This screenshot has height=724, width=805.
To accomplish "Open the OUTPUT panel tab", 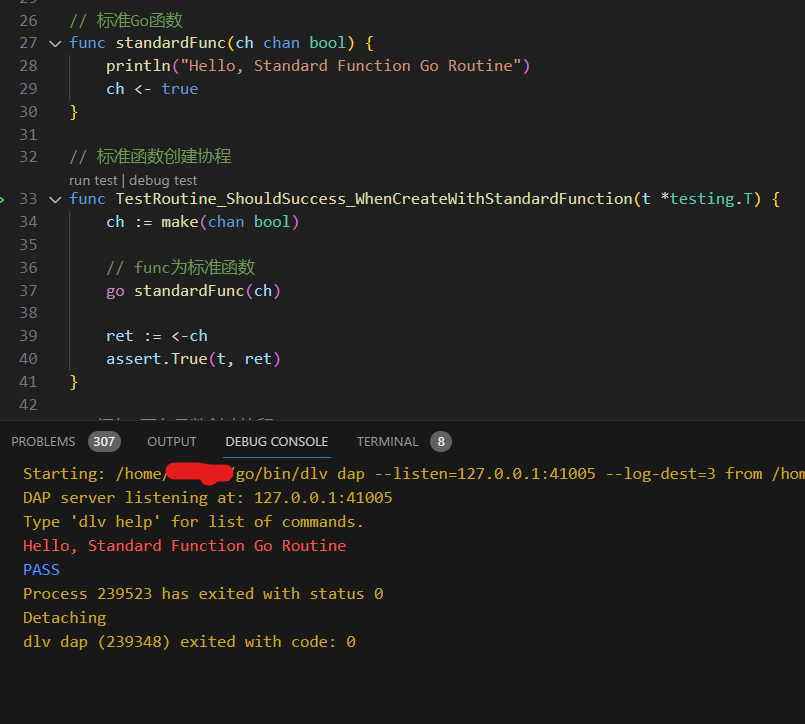I will pos(172,441).
